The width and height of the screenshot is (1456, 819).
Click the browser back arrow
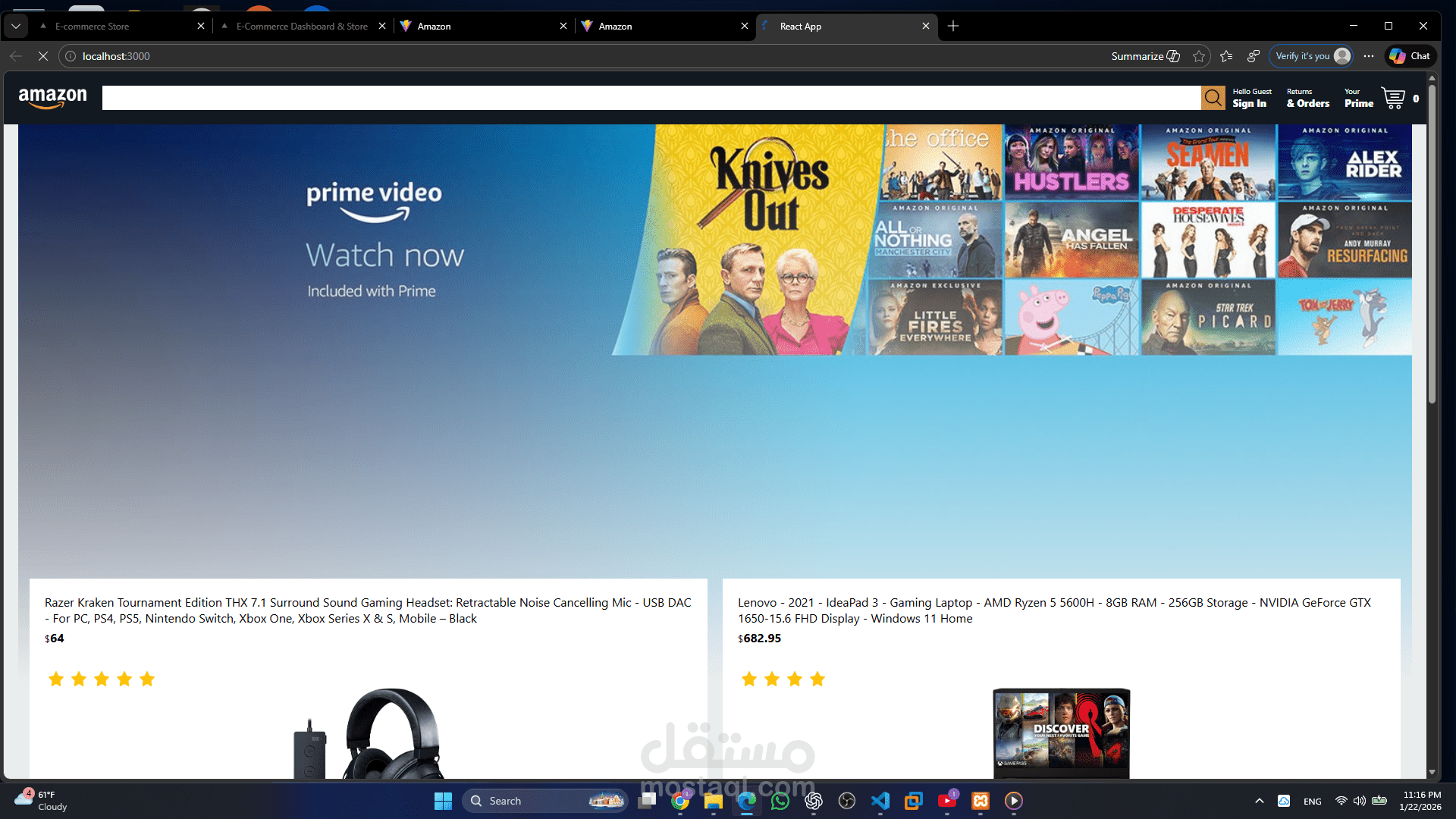(16, 56)
